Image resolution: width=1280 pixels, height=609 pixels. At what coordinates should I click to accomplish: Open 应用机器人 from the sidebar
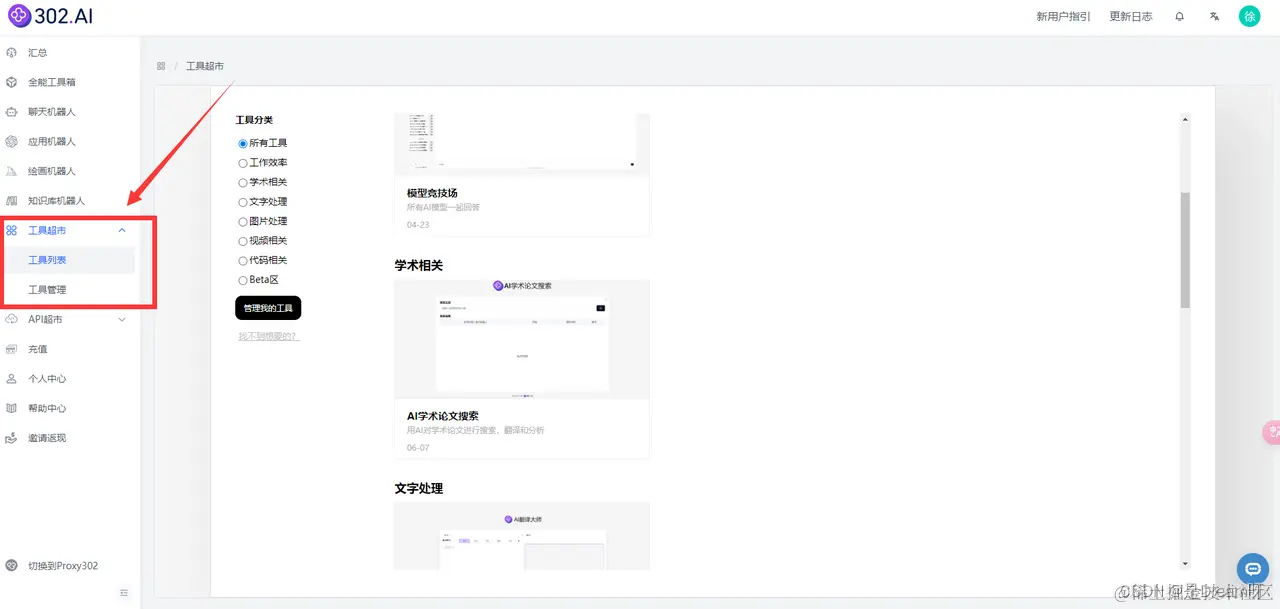pos(52,140)
